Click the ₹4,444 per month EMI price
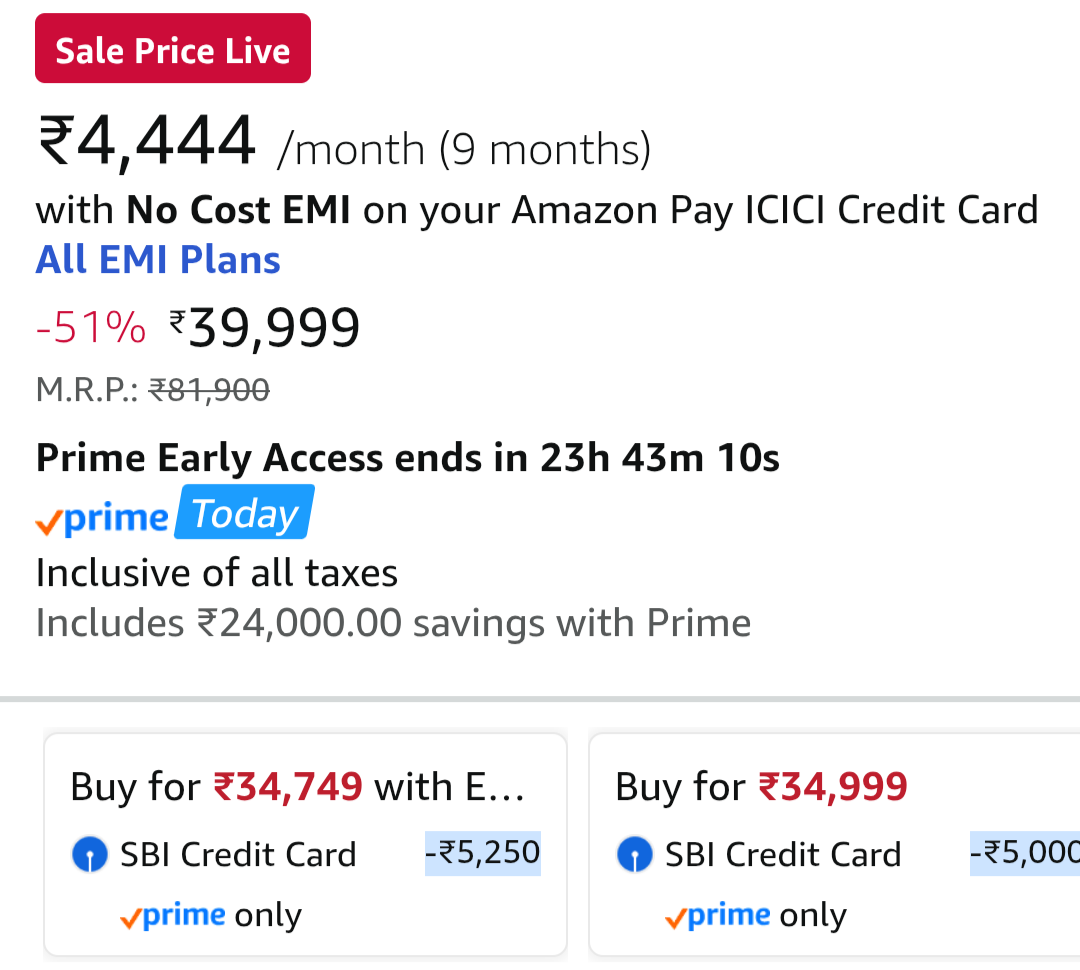The height and width of the screenshot is (970, 1080). coord(147,143)
